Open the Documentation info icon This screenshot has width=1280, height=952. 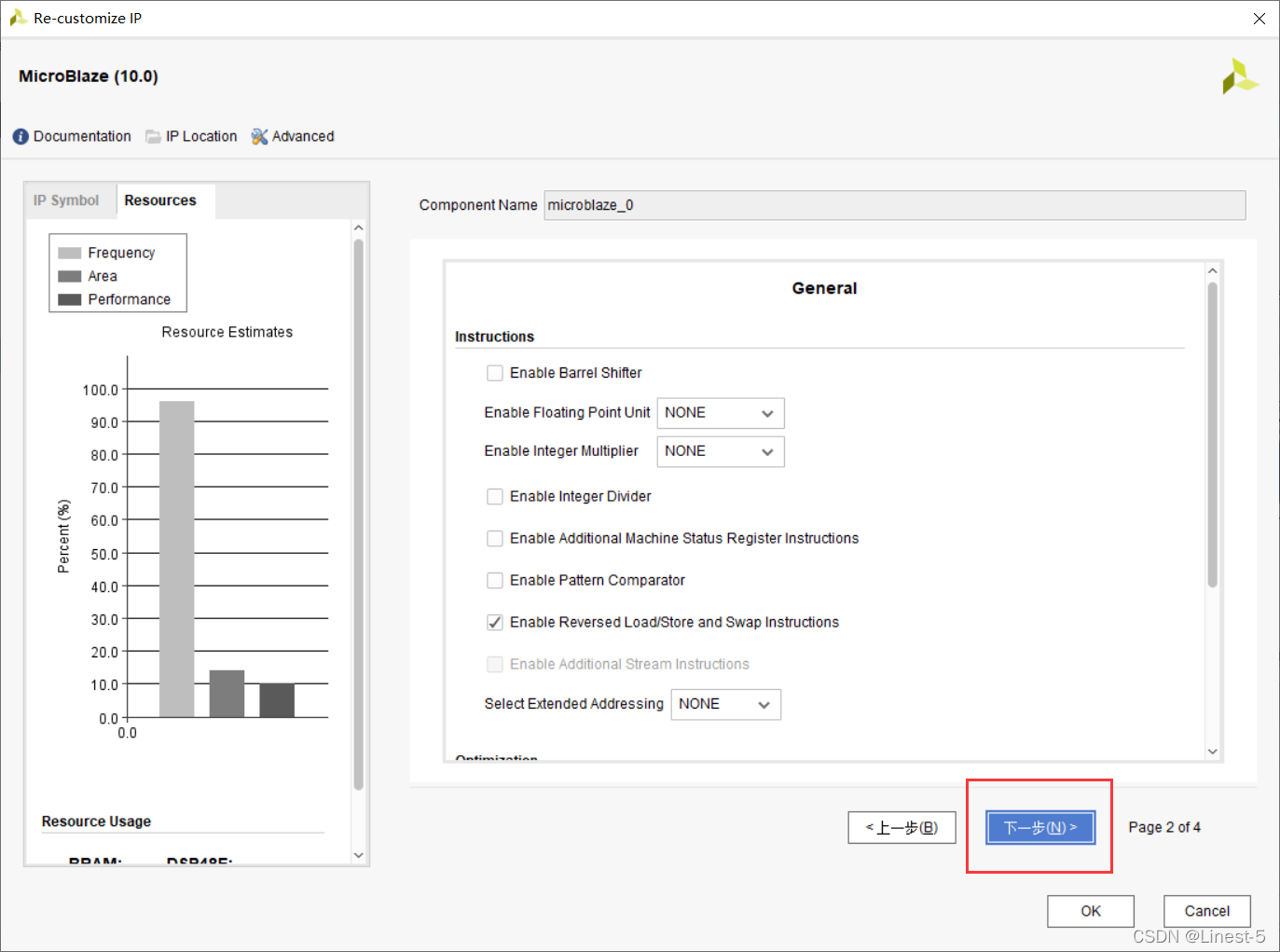tap(21, 136)
